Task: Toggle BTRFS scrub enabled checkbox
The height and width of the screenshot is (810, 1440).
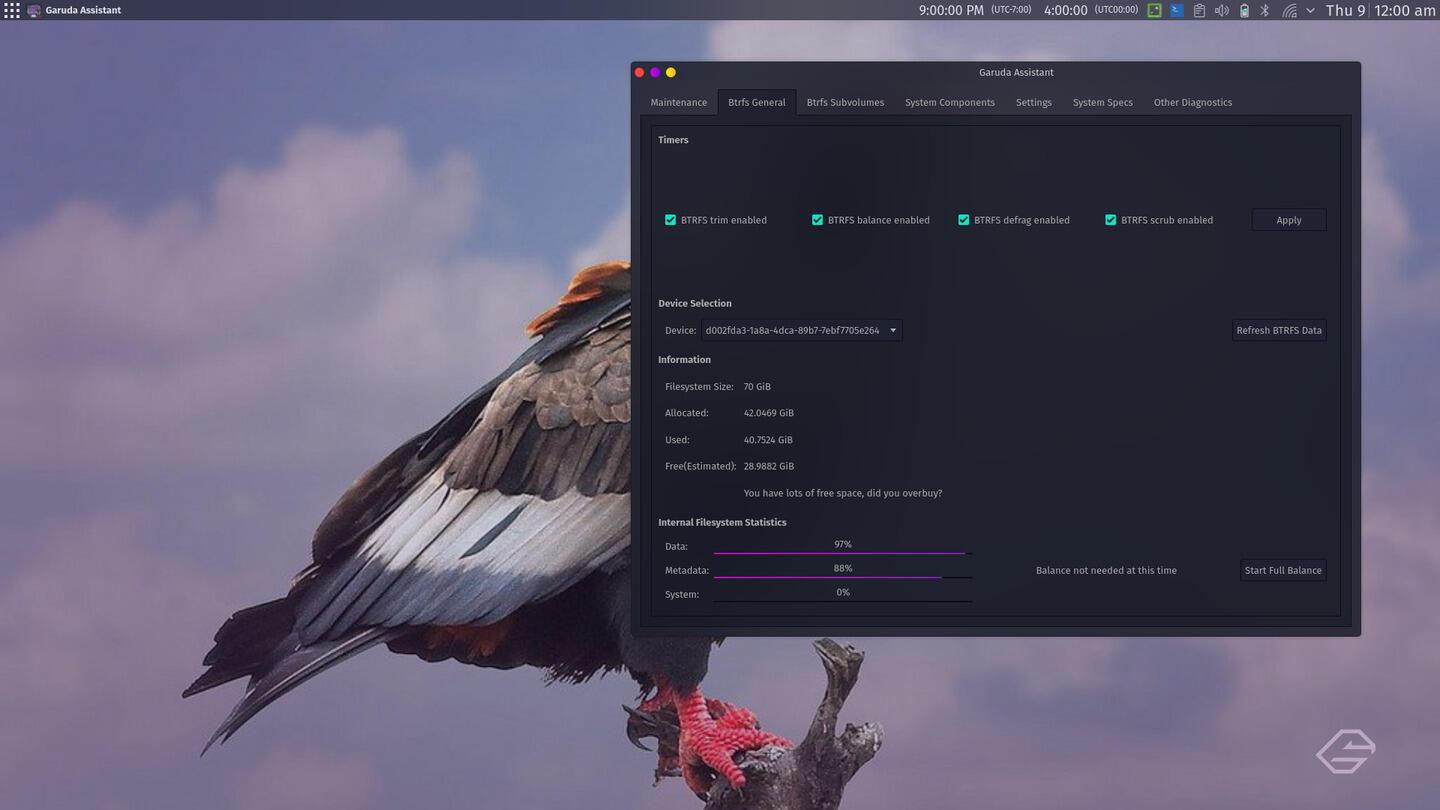Action: (x=1159, y=220)
